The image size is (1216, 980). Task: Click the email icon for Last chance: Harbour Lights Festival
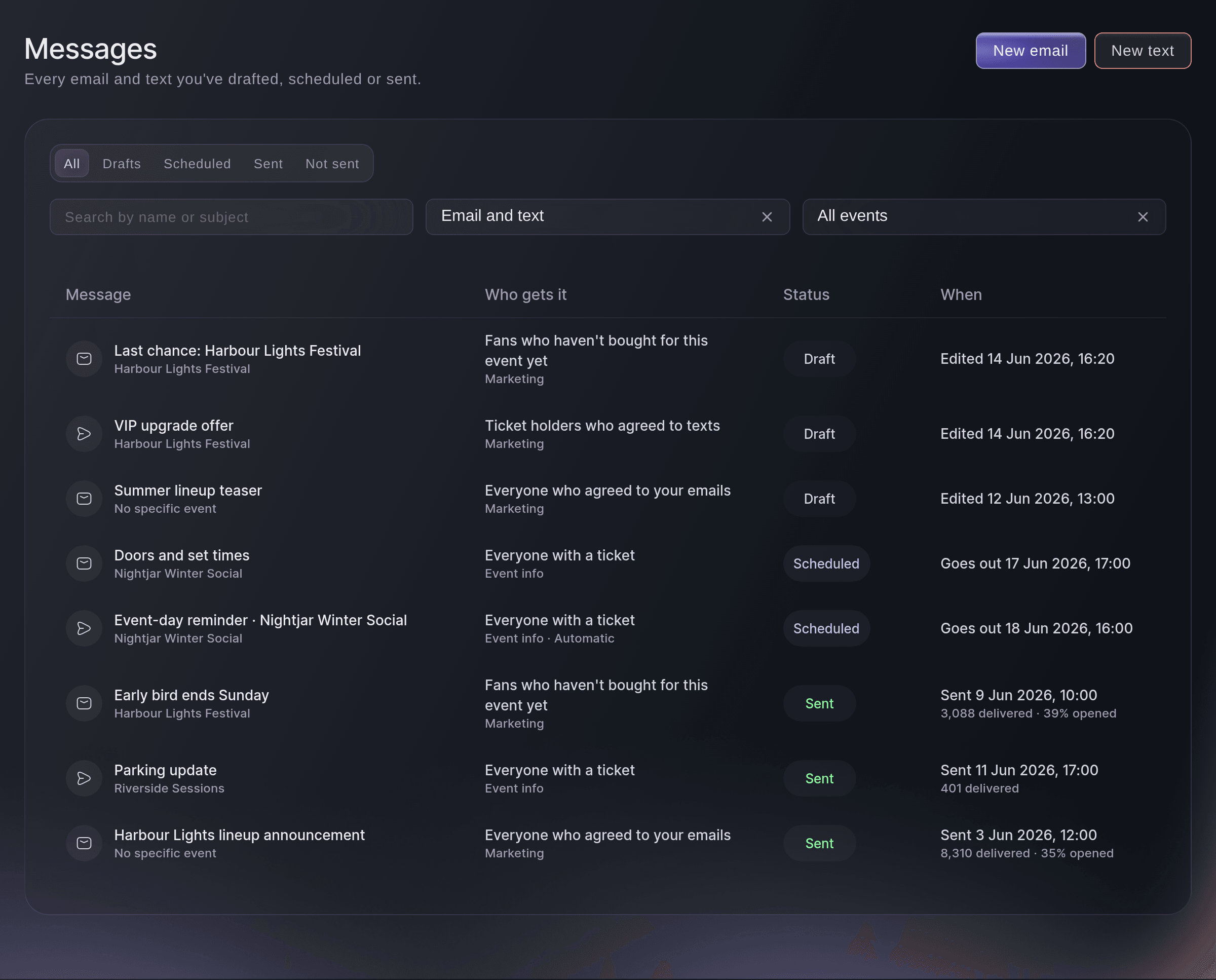coord(84,359)
